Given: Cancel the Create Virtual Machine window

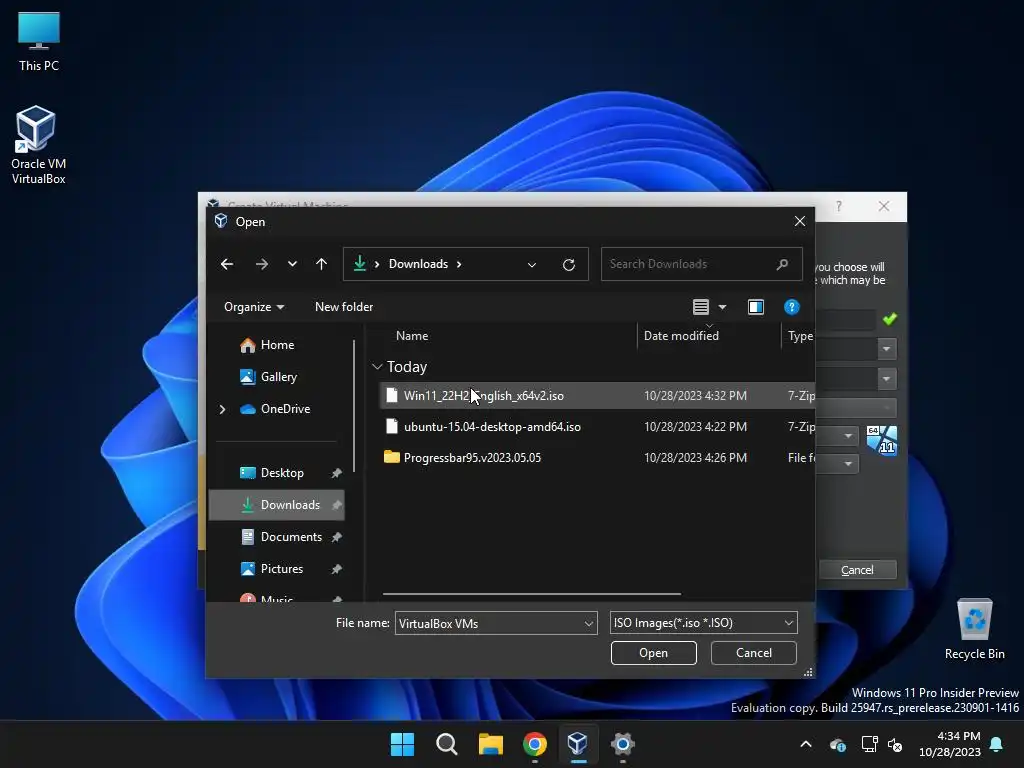Looking at the screenshot, I should tap(857, 570).
